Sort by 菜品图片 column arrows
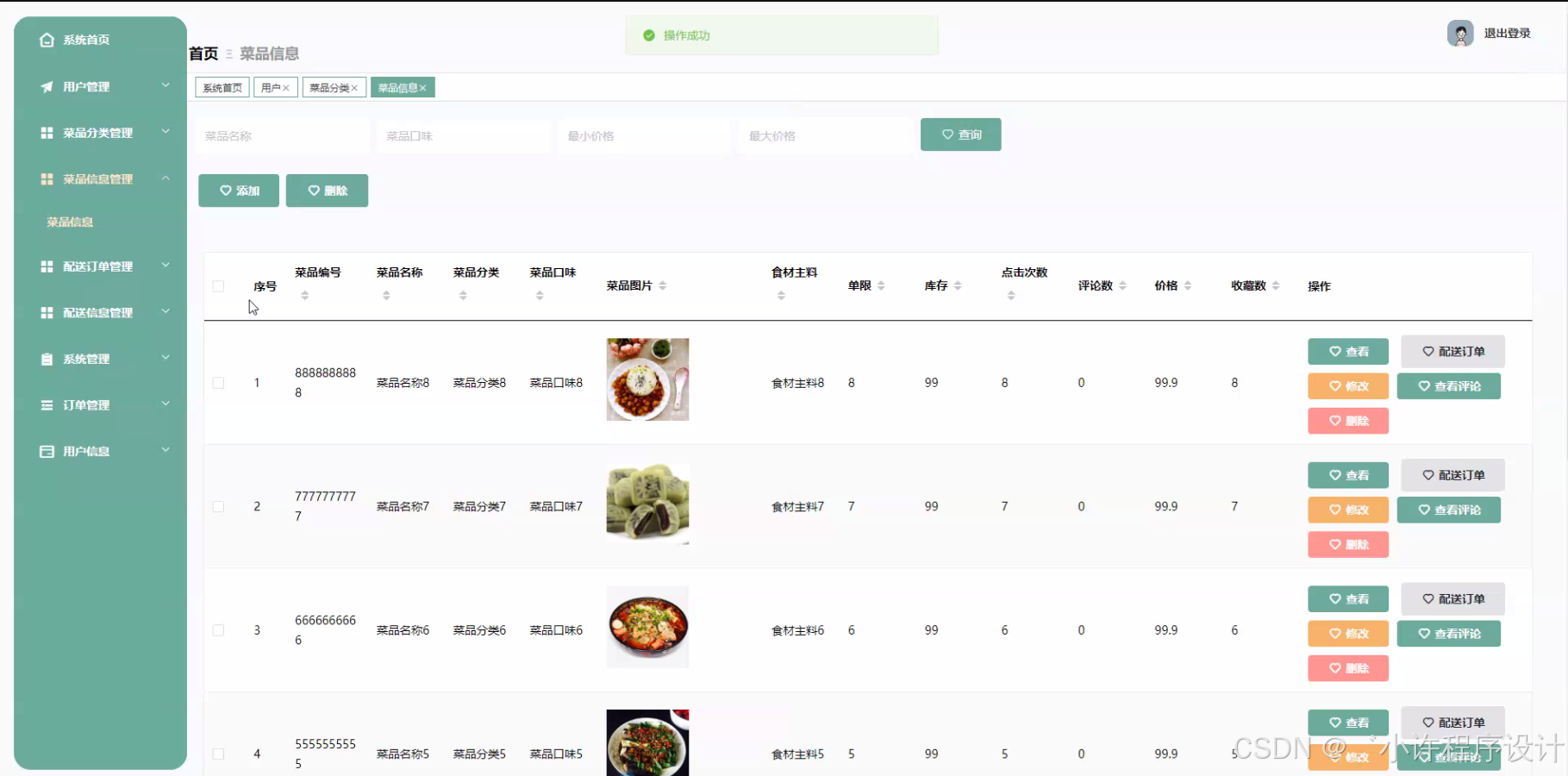 click(663, 285)
